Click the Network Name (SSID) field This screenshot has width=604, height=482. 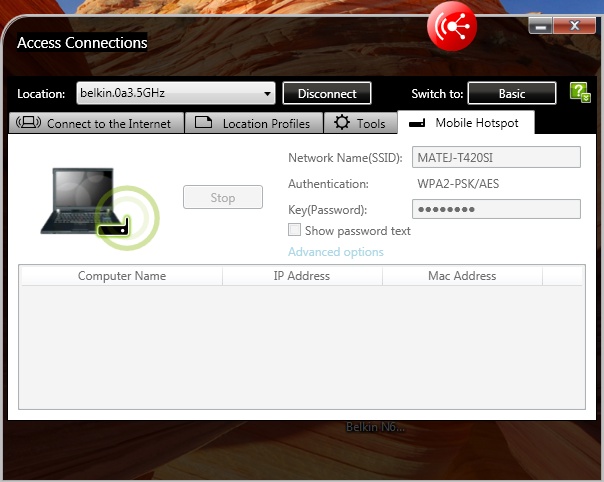496,158
